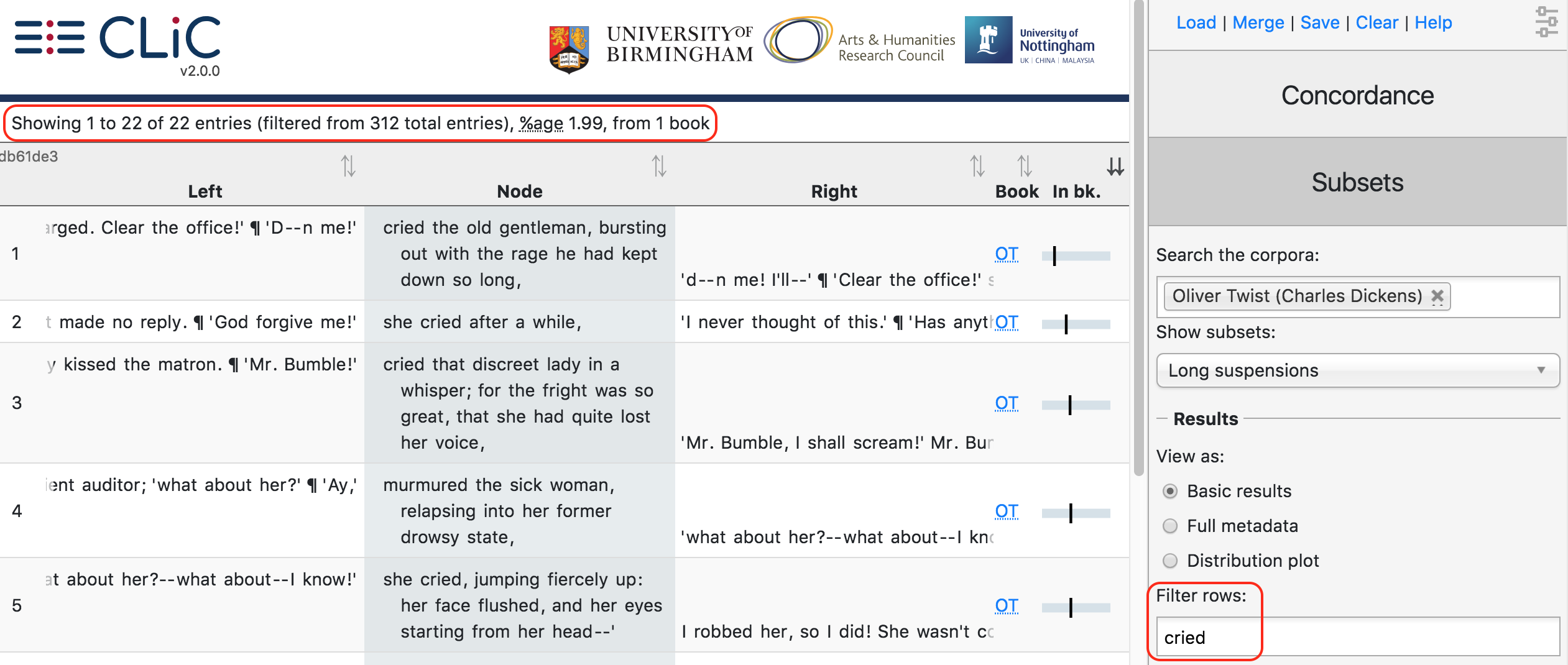Click the Right column header
The width and height of the screenshot is (1568, 665).
point(834,191)
